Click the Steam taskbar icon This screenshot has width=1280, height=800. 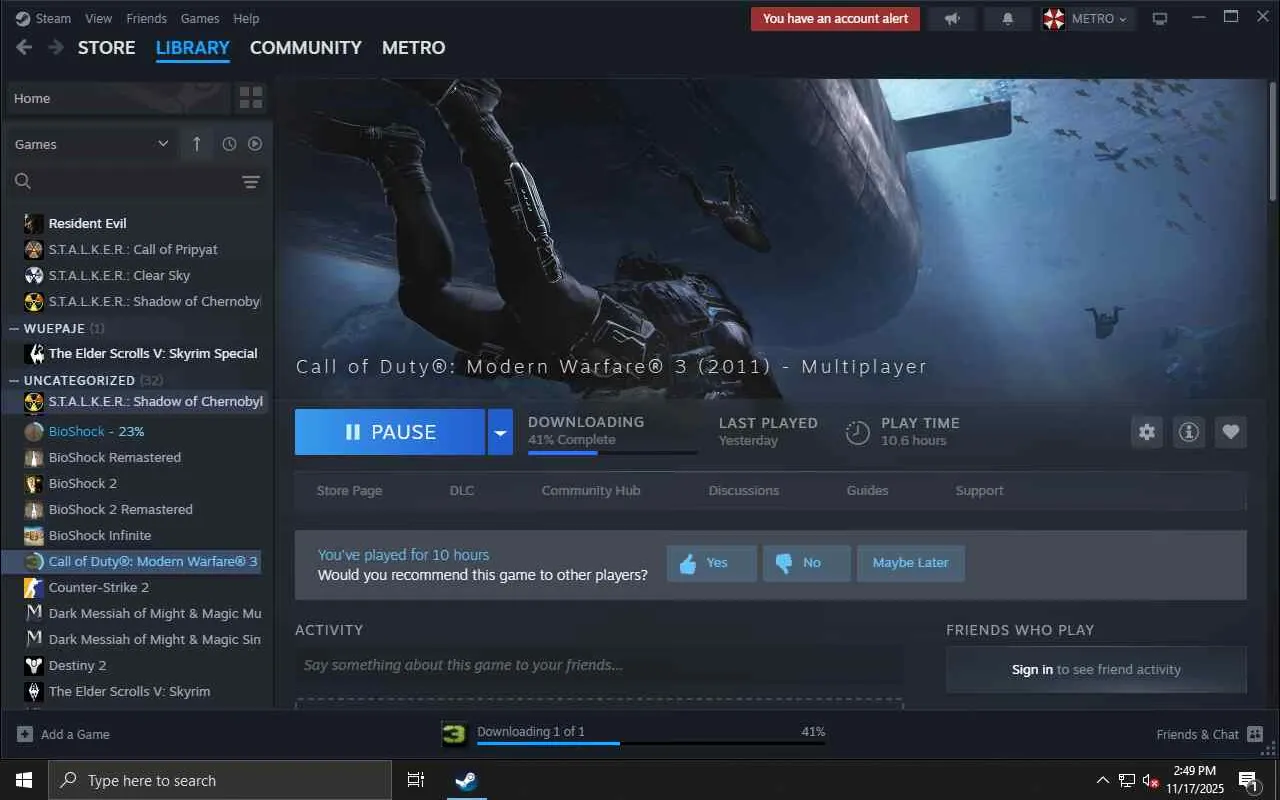coord(466,780)
